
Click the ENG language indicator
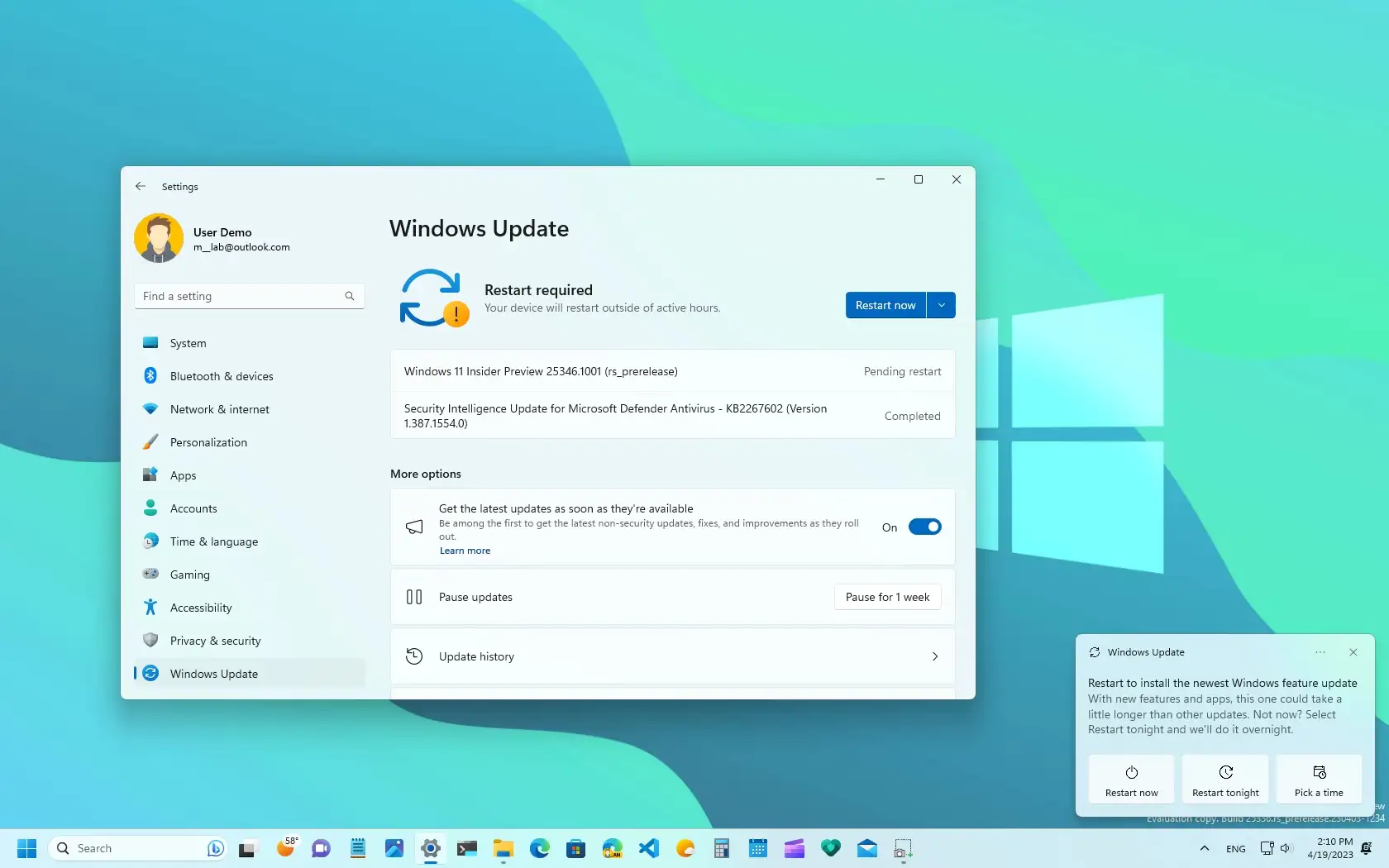[x=1235, y=849]
